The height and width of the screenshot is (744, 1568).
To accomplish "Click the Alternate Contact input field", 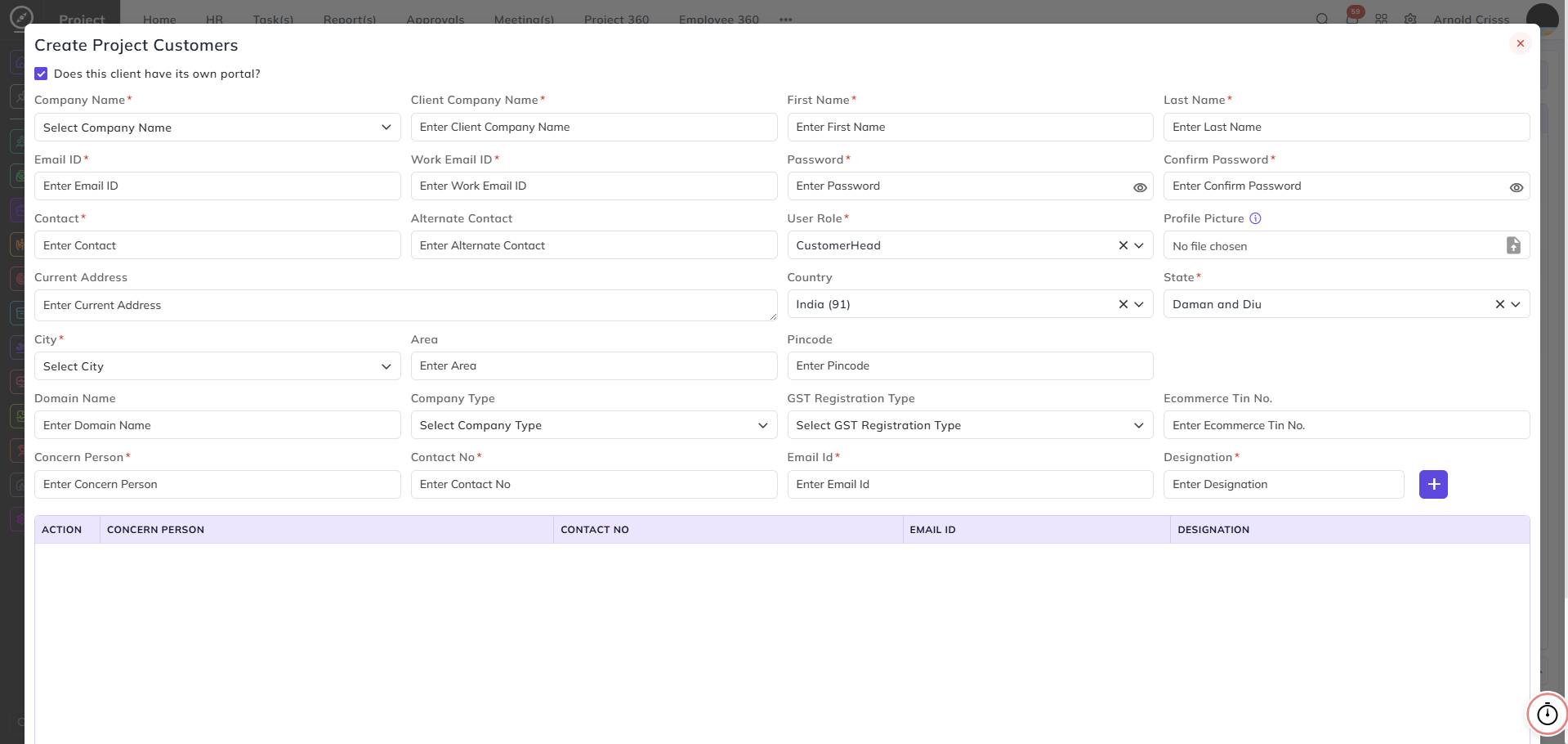I will click(x=594, y=245).
